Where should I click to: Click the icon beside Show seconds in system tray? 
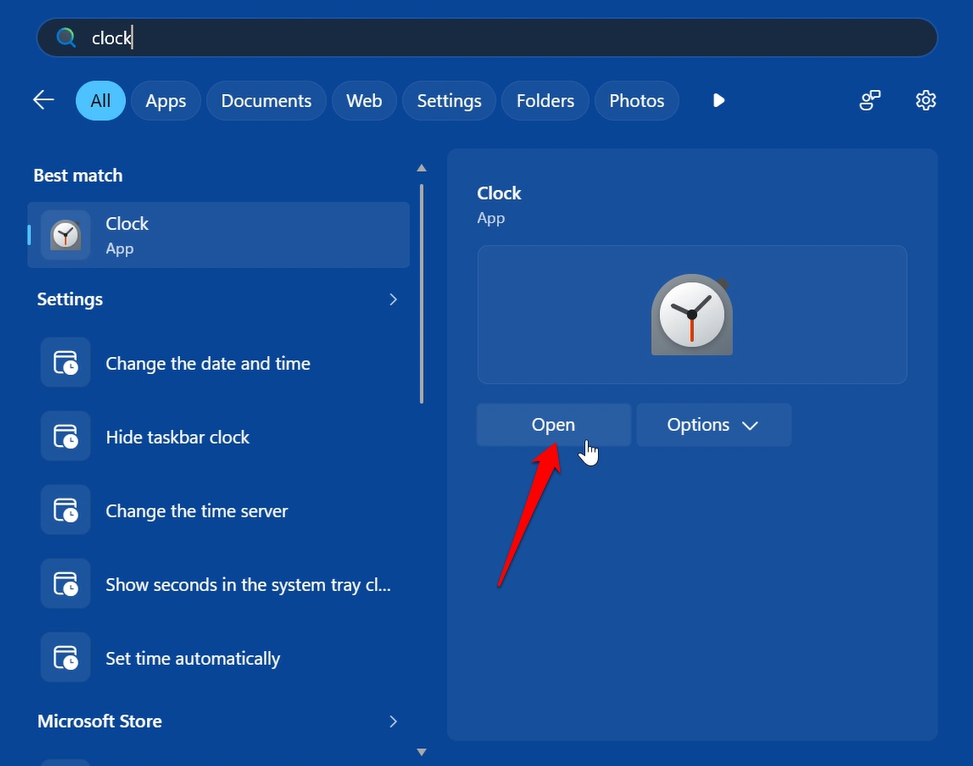pos(66,584)
